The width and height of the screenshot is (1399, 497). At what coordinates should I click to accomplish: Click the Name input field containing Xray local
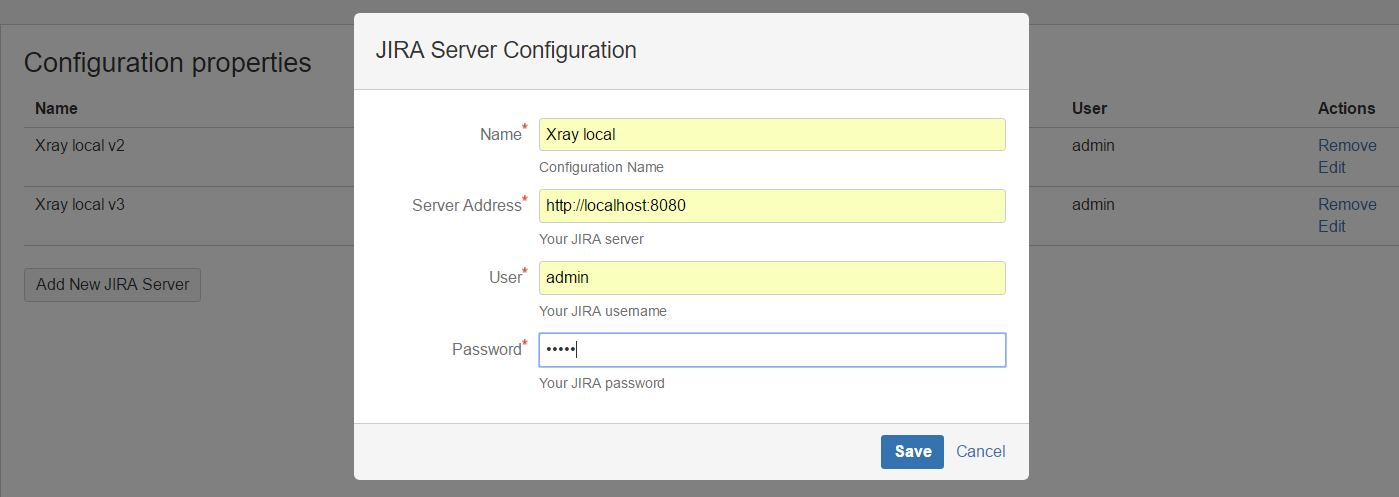(772, 134)
